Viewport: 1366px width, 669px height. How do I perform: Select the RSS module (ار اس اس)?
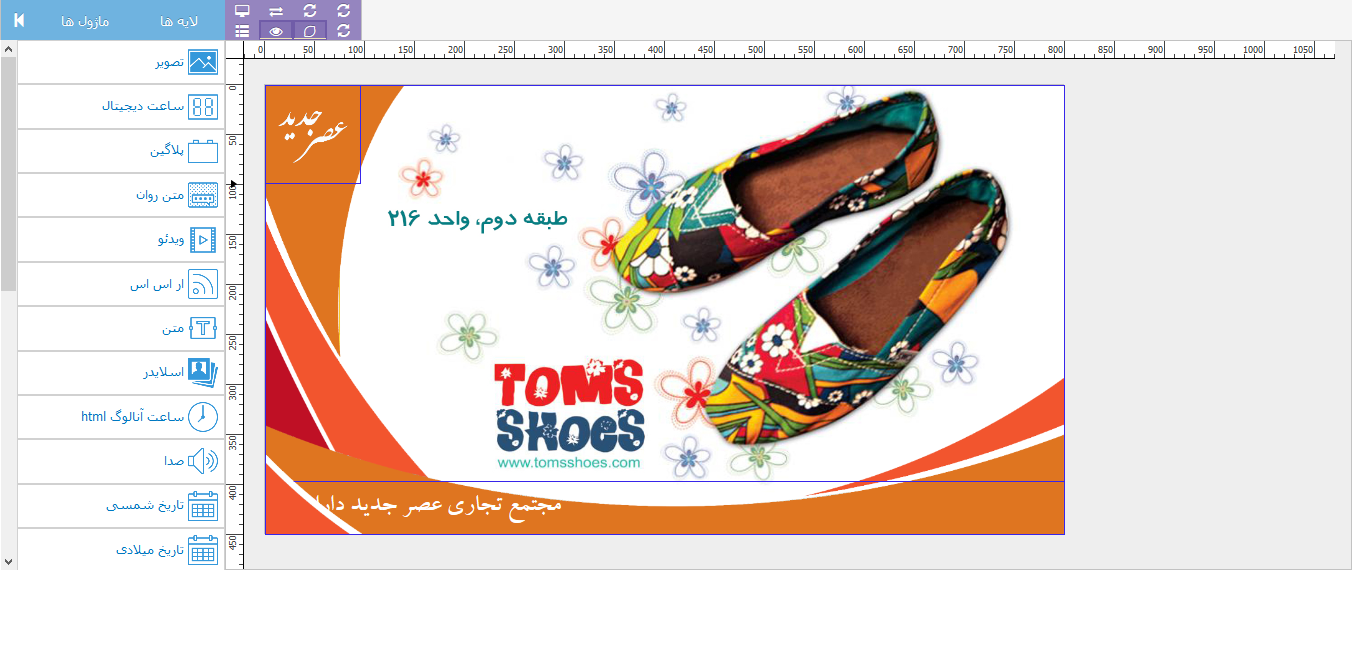121,284
